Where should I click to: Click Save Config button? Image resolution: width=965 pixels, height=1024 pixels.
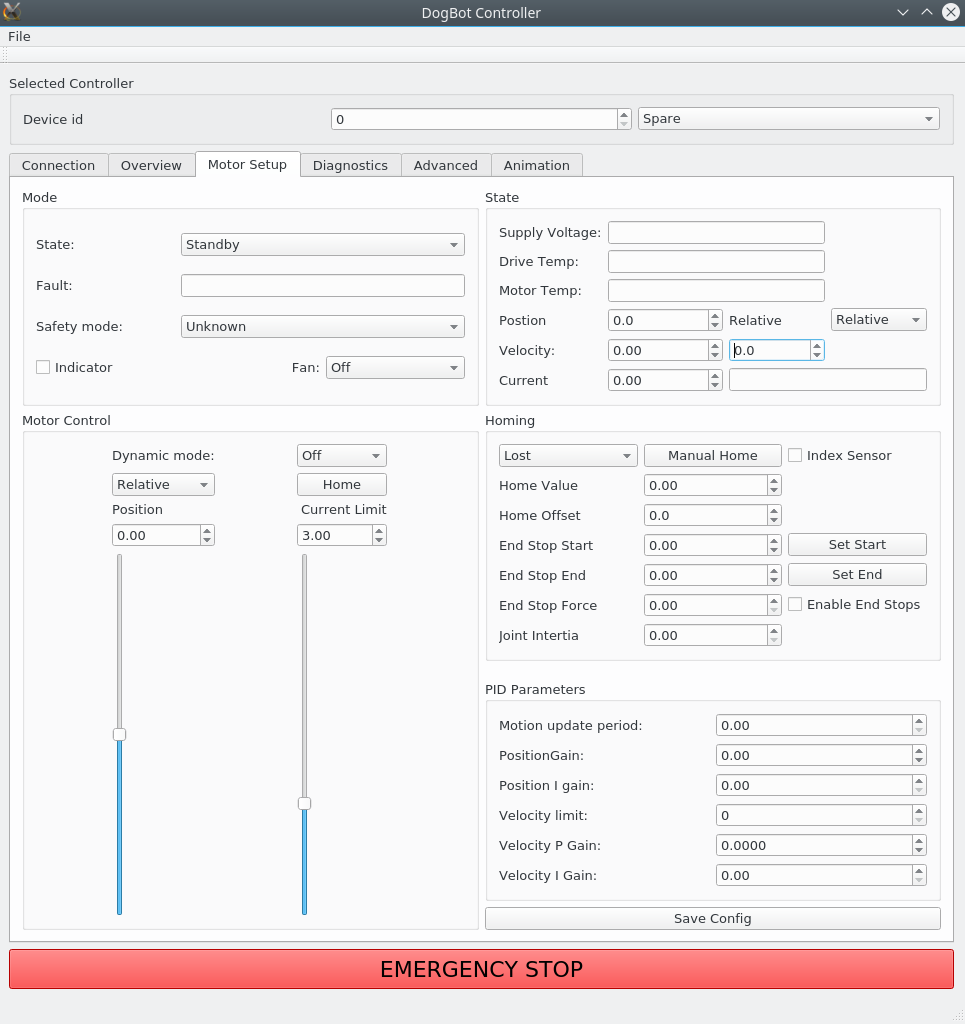click(x=713, y=919)
